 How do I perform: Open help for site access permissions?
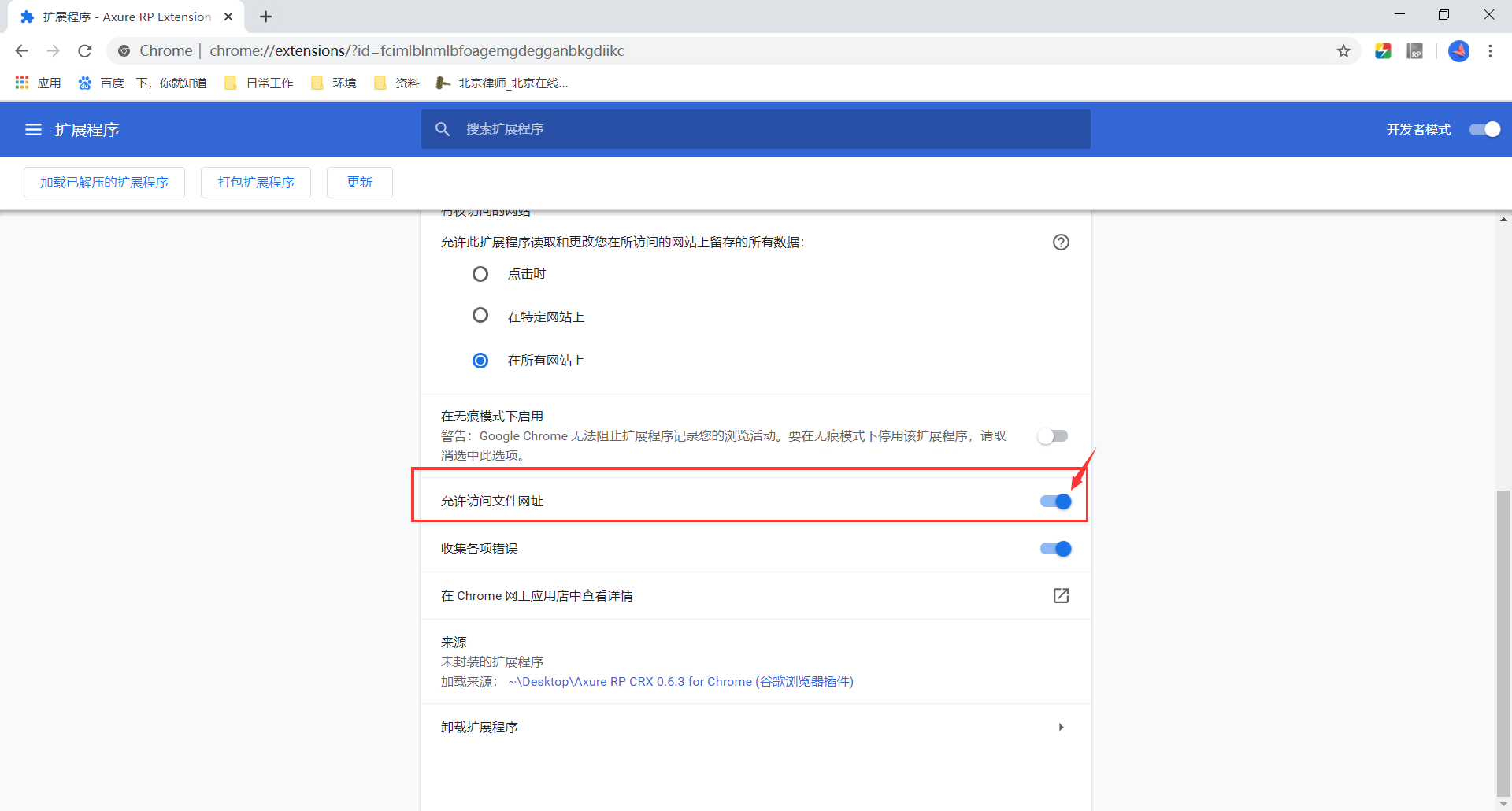(x=1061, y=242)
